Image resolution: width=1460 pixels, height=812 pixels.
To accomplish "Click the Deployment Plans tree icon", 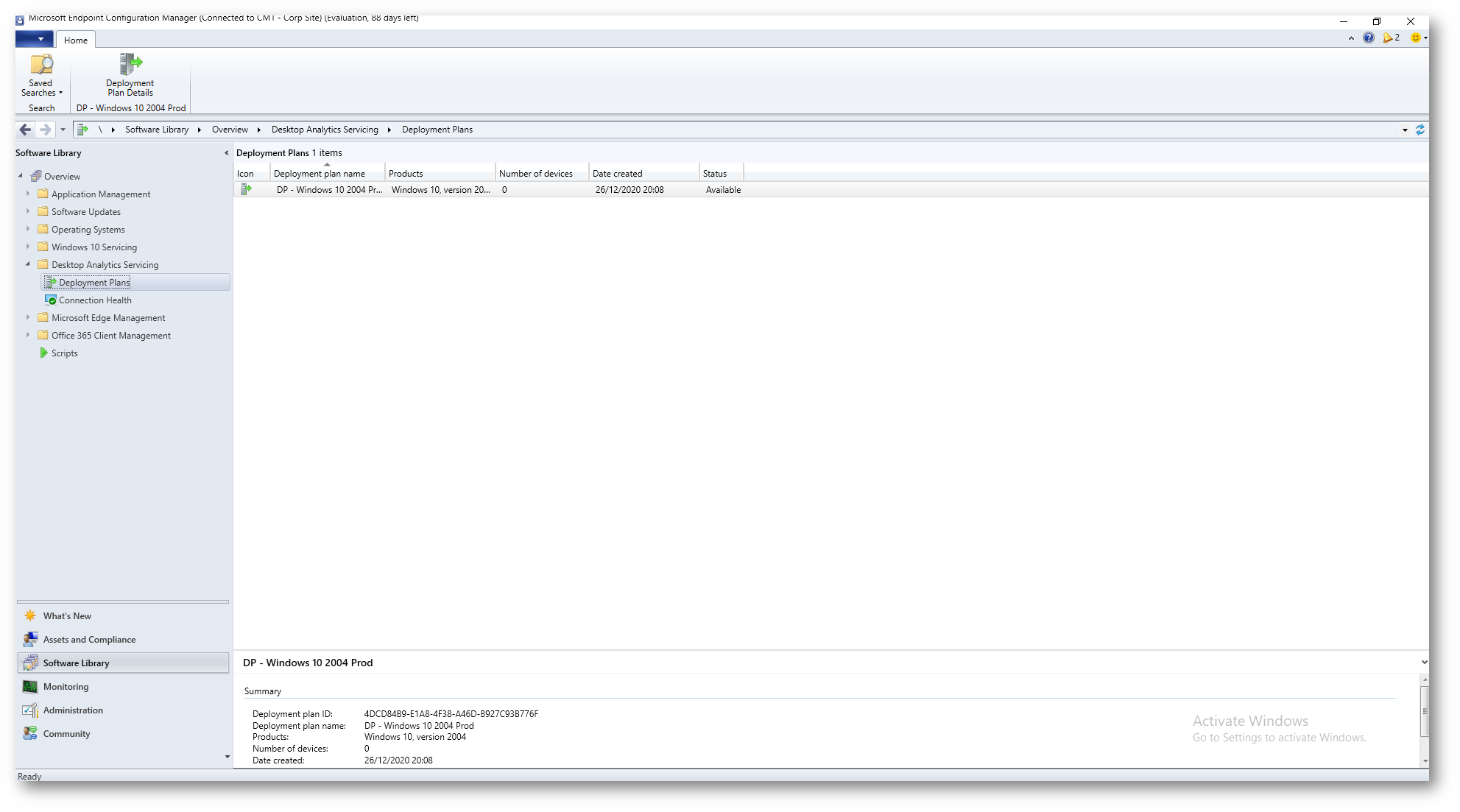I will coord(51,283).
